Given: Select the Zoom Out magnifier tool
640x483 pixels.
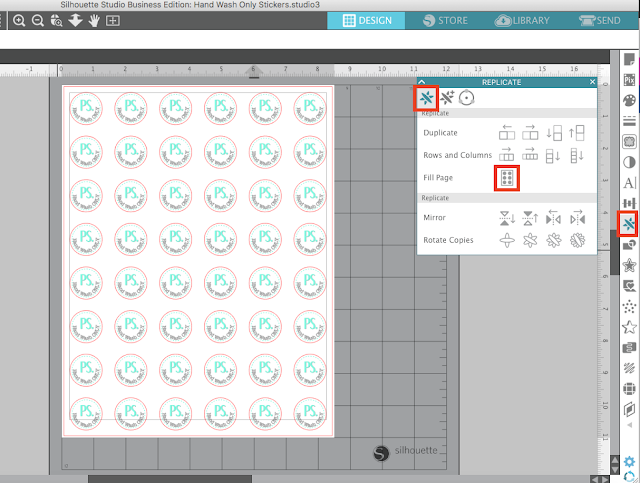Looking at the screenshot, I should (x=38, y=20).
